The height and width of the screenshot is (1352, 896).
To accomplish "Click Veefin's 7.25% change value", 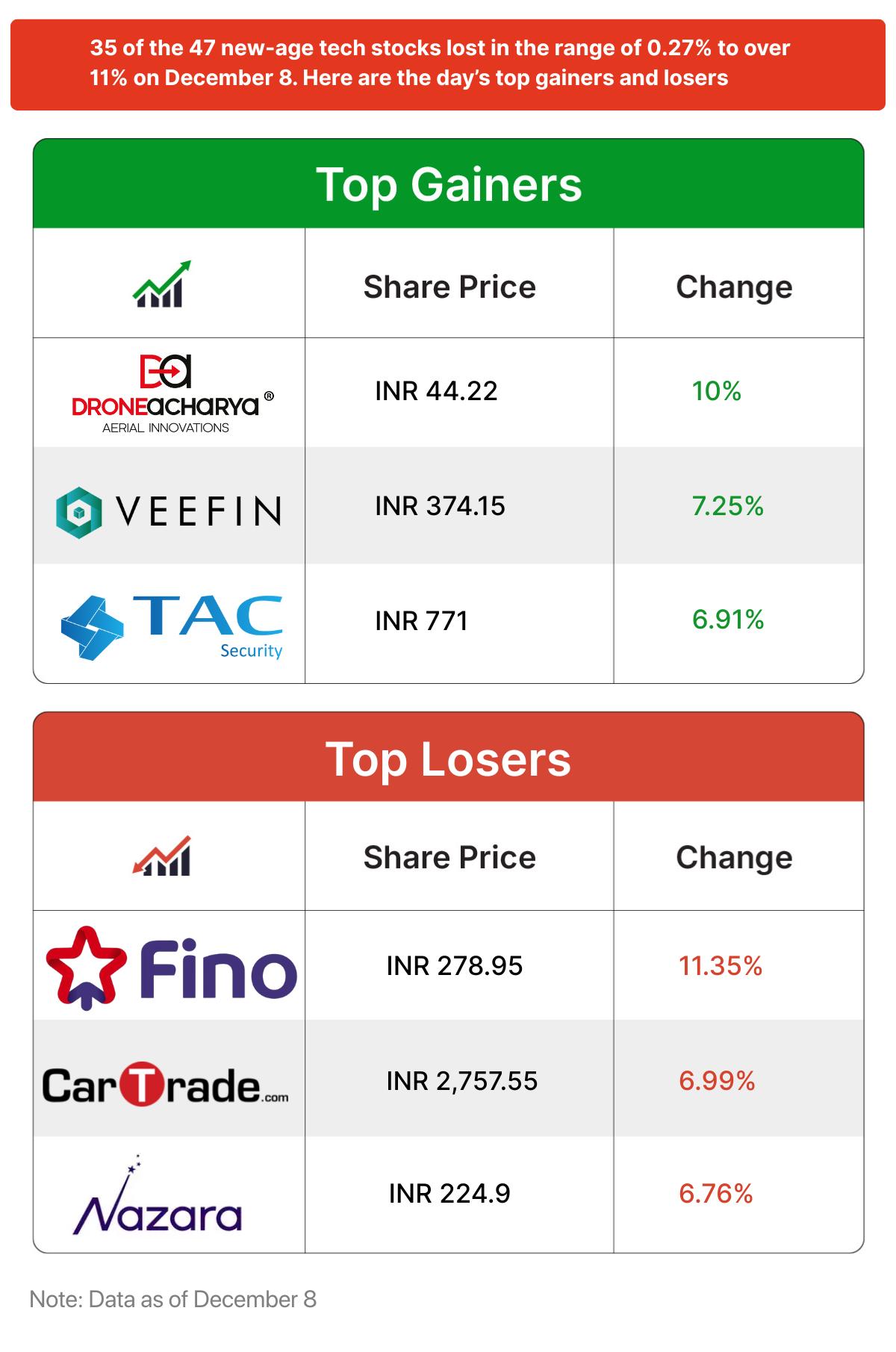I will click(727, 506).
